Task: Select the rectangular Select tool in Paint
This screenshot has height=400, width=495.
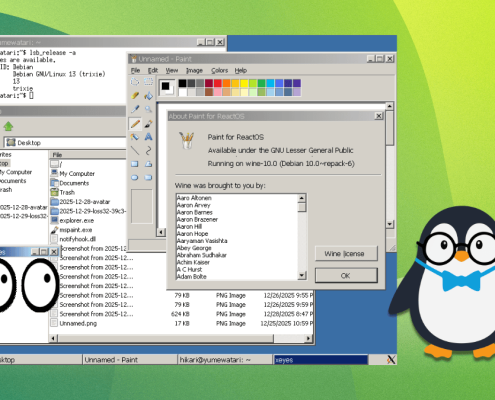Action: tap(148, 82)
